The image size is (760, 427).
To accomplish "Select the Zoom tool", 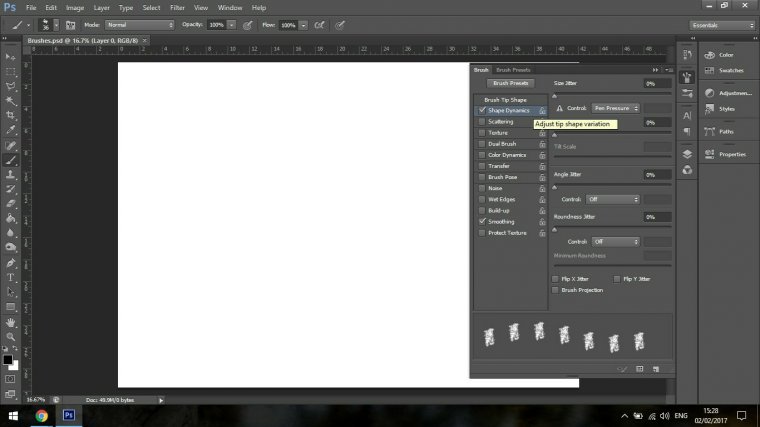I will pos(10,337).
